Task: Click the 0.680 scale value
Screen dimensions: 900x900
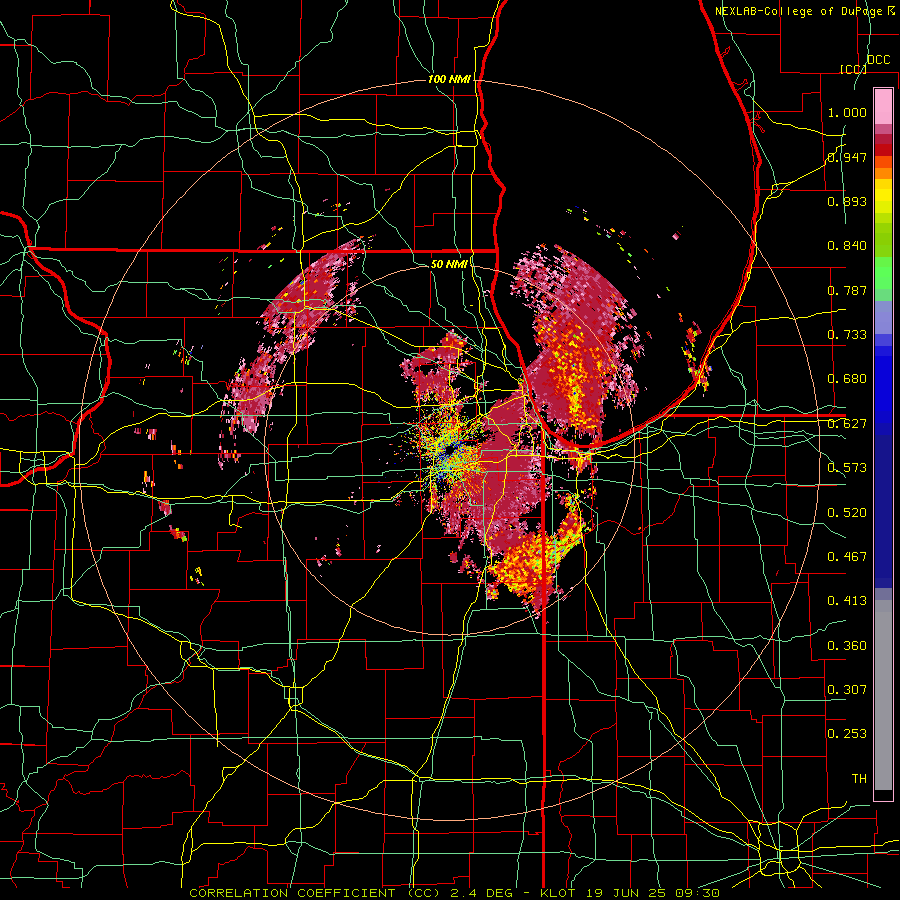Action: (847, 378)
